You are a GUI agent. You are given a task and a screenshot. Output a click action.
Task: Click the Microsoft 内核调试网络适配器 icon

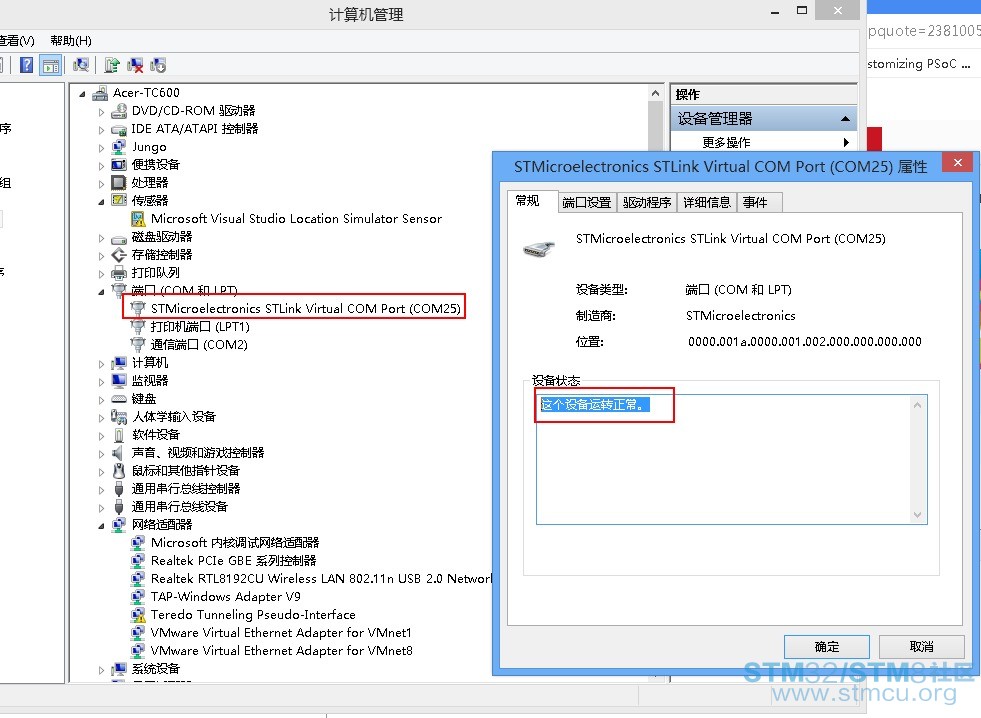138,543
